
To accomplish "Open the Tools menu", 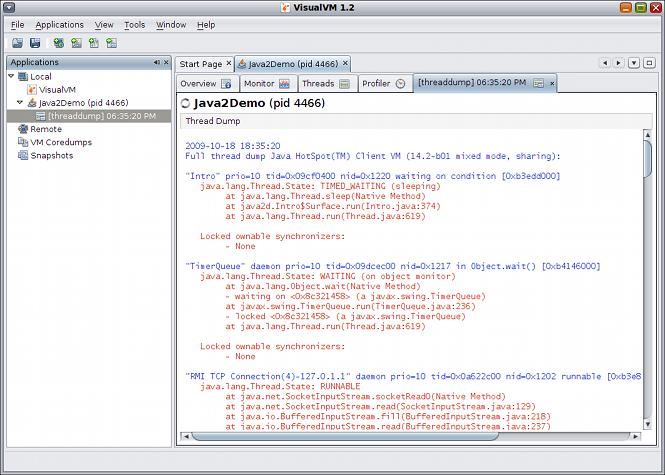I will 134,25.
